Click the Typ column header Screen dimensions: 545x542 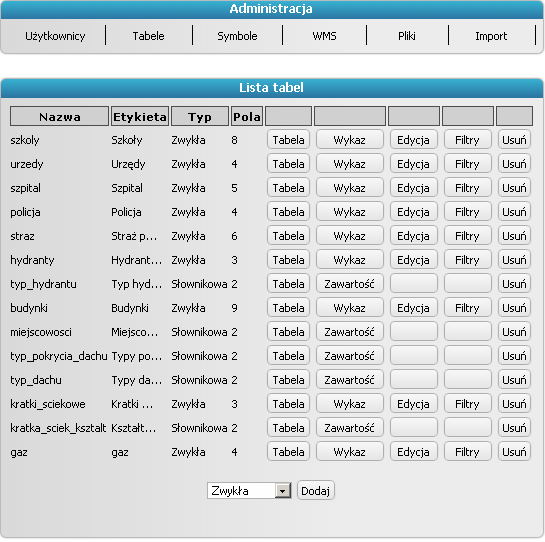200,116
